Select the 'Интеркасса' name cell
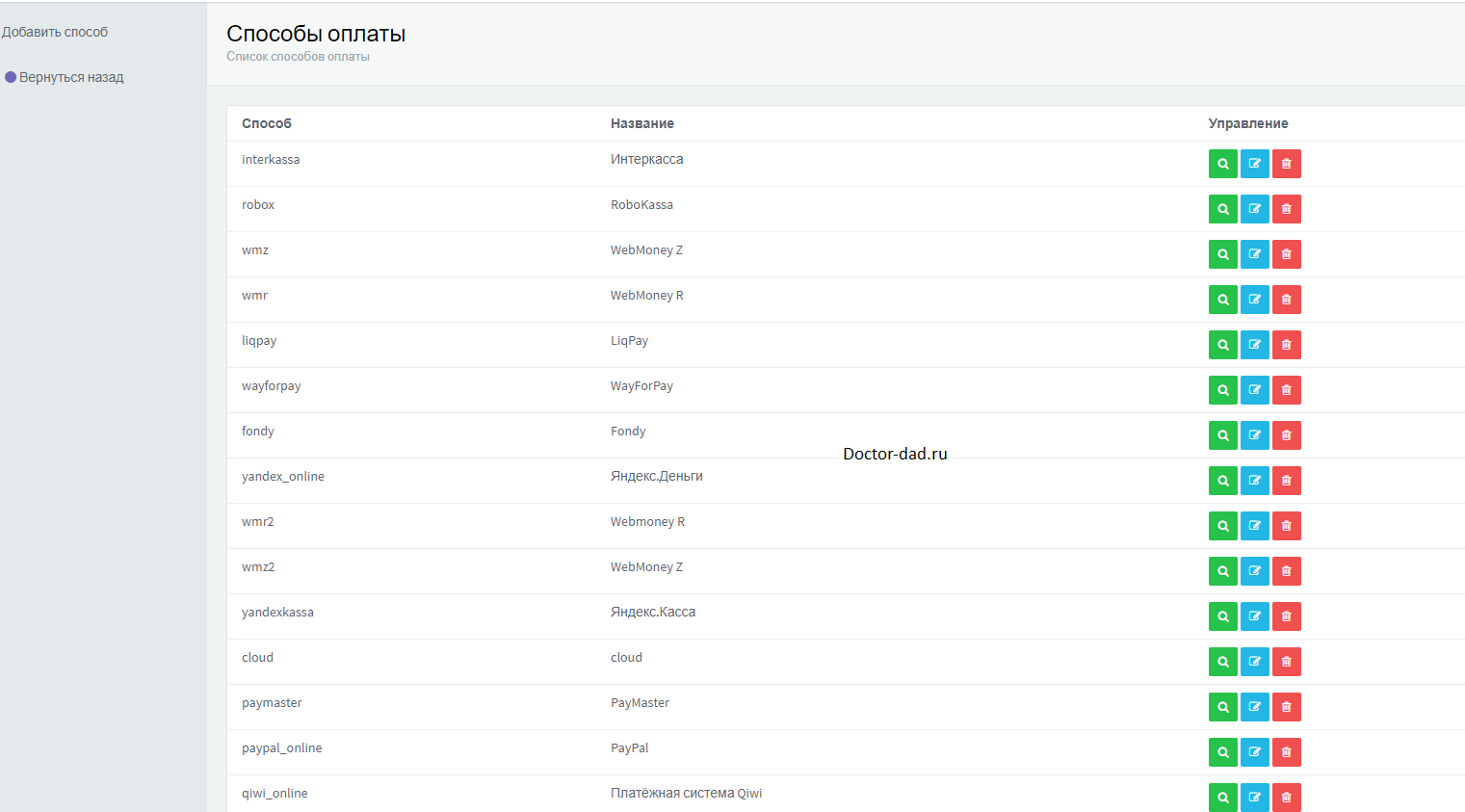This screenshot has height=812, width=1465. 647,159
